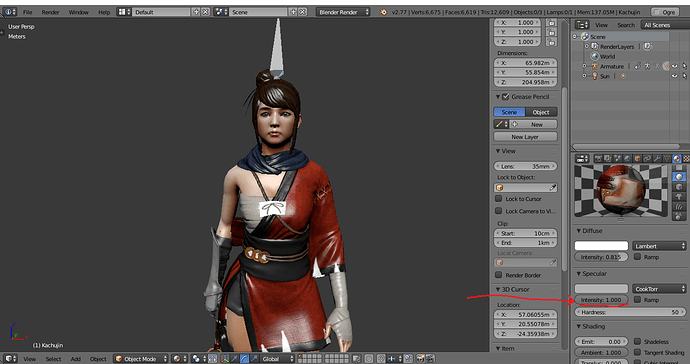The image size is (690, 364).
Task: Open the Global transform orientation dropdown
Action: (277, 359)
